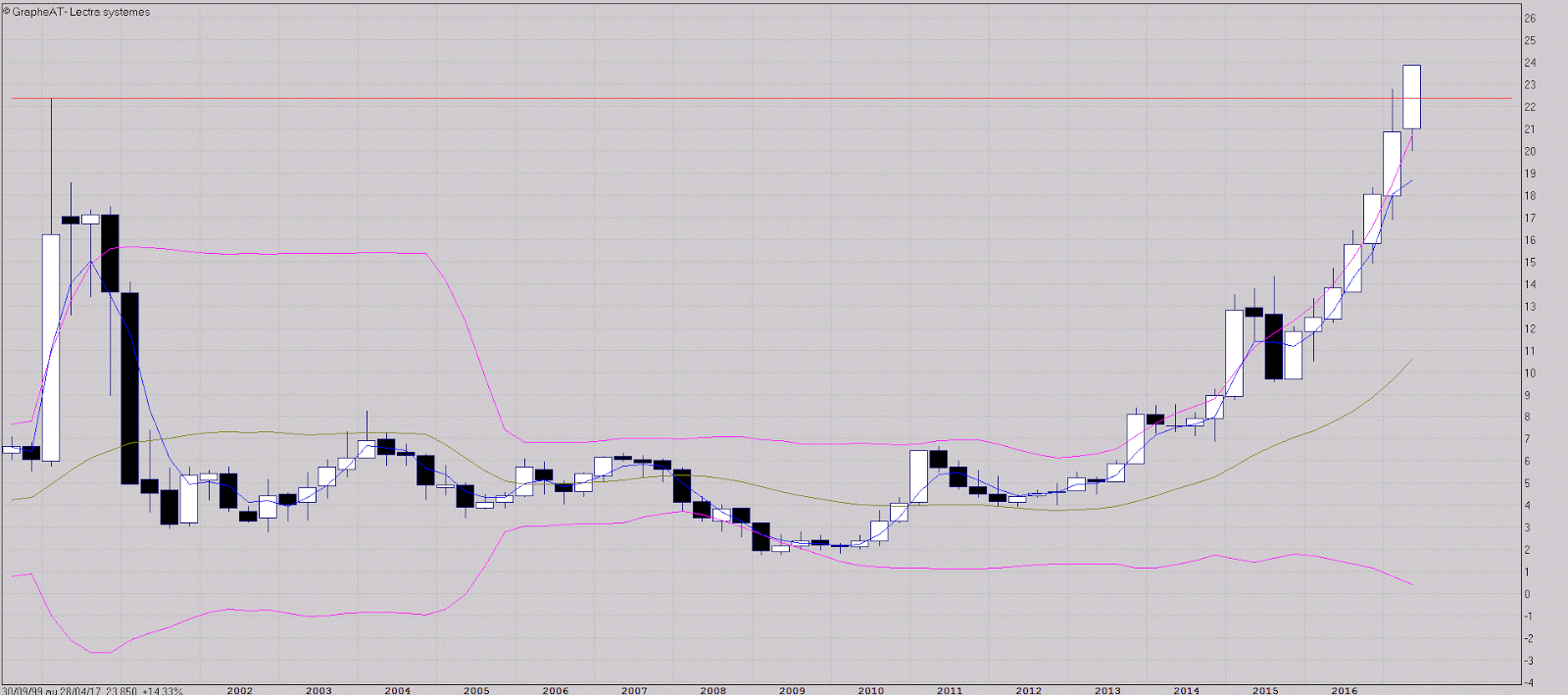Click price scale label 18
This screenshot has width=1568, height=695.
[1530, 196]
